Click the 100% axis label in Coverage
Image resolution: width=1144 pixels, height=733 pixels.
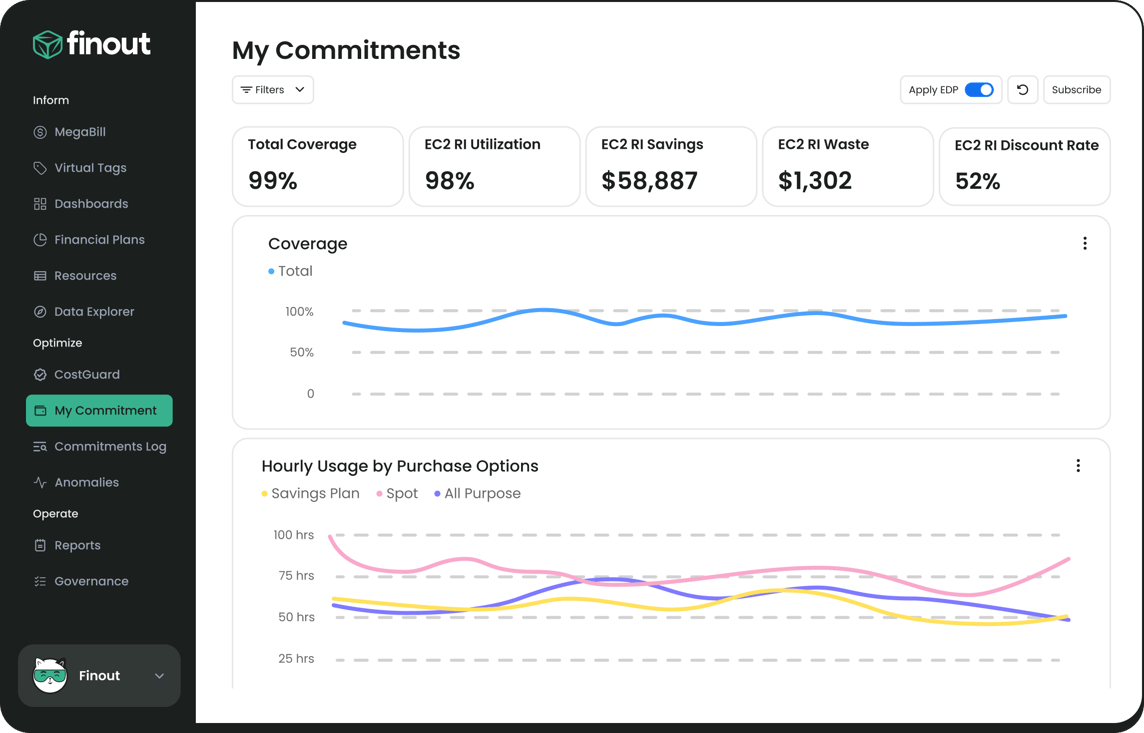click(300, 311)
